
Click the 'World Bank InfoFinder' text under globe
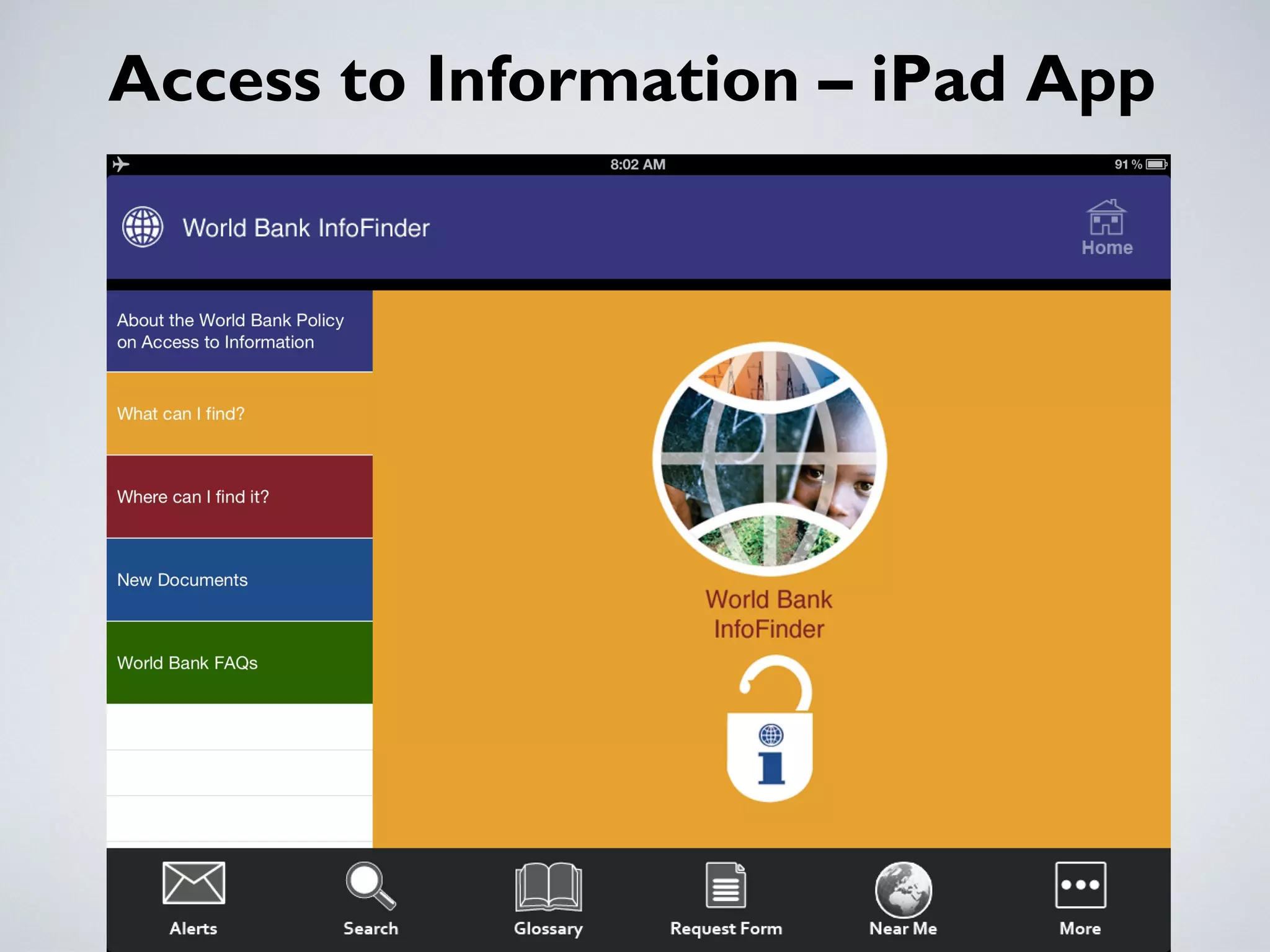click(x=769, y=614)
